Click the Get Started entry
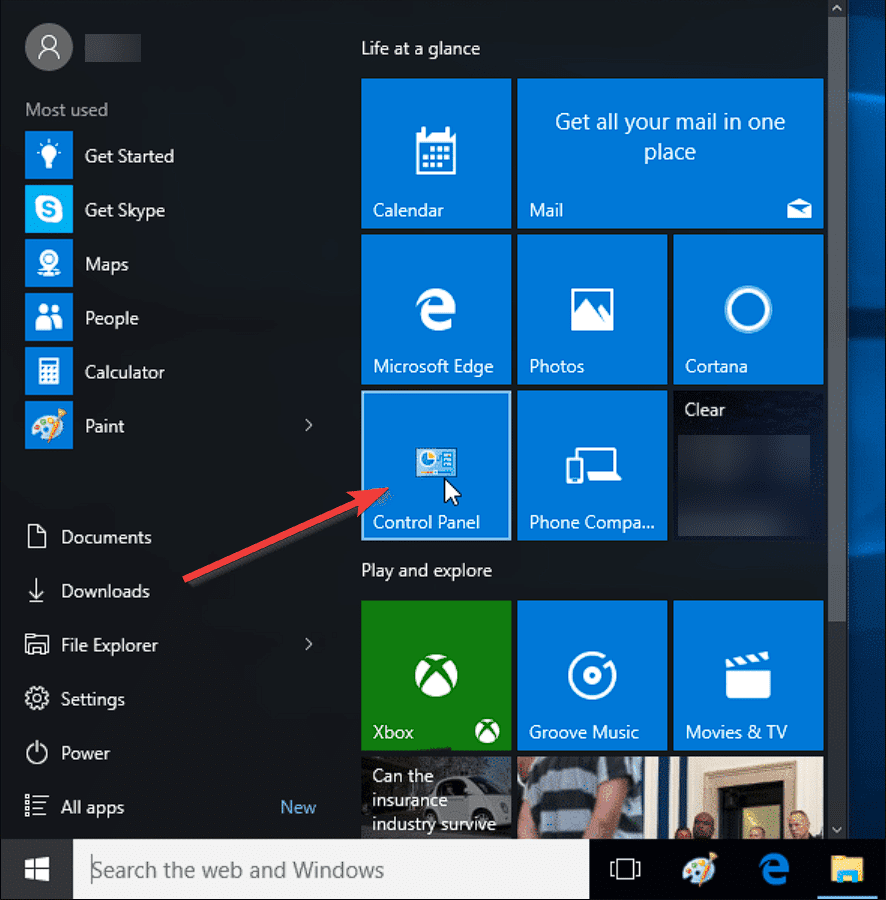Image resolution: width=886 pixels, height=900 pixels. pyautogui.click(x=129, y=156)
